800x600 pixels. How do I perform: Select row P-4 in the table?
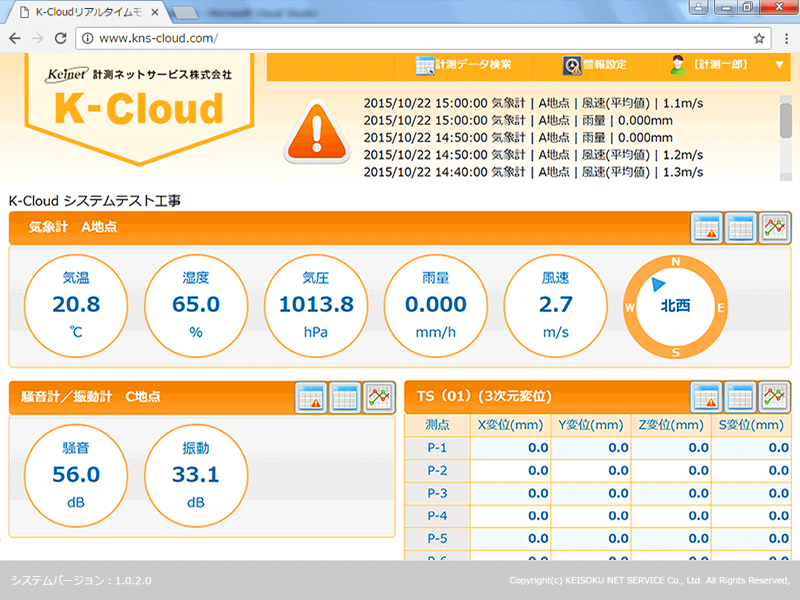pos(597,516)
